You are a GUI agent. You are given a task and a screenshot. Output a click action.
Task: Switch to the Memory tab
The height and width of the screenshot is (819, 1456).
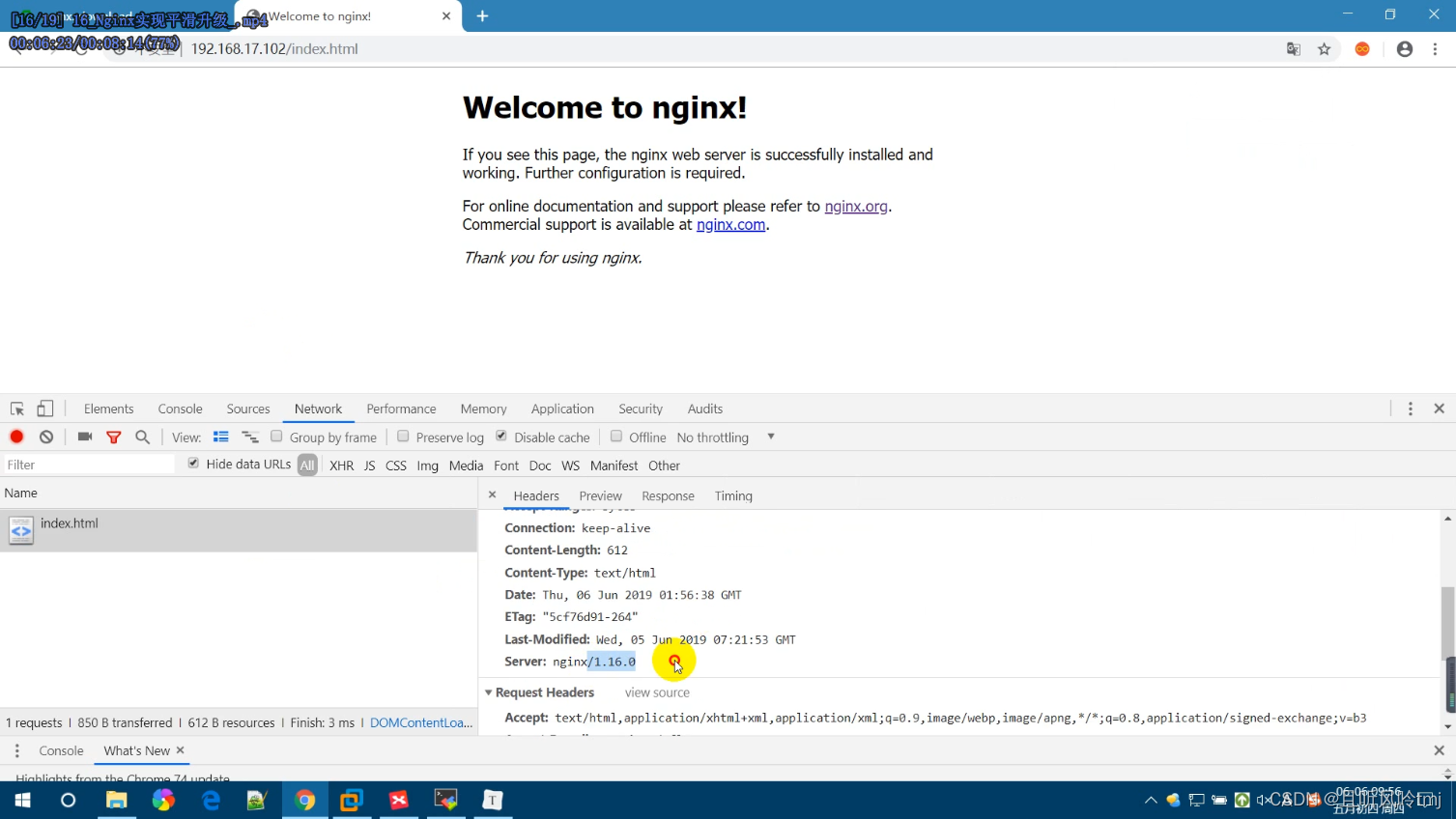tap(483, 409)
